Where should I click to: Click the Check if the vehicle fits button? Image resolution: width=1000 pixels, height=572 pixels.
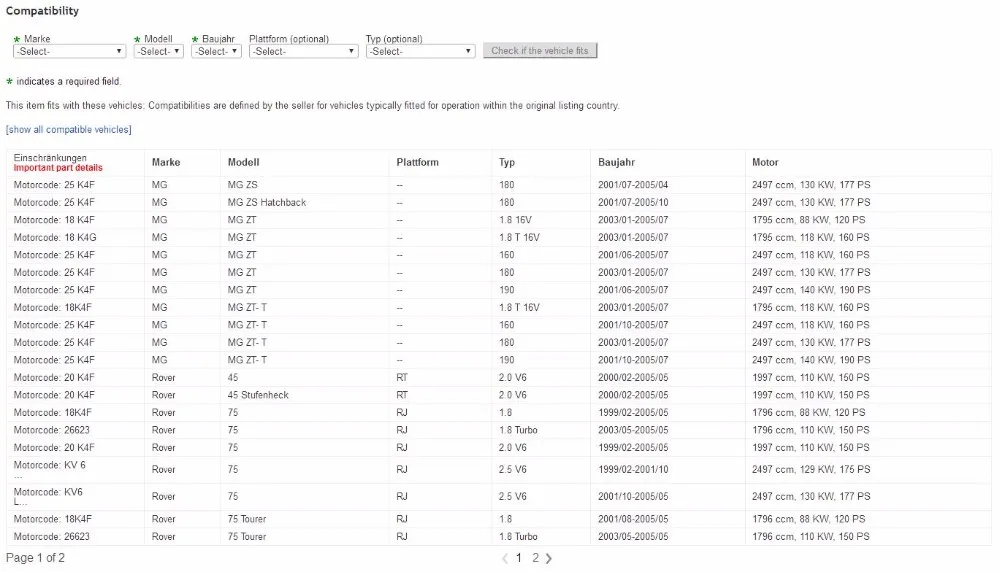click(540, 50)
